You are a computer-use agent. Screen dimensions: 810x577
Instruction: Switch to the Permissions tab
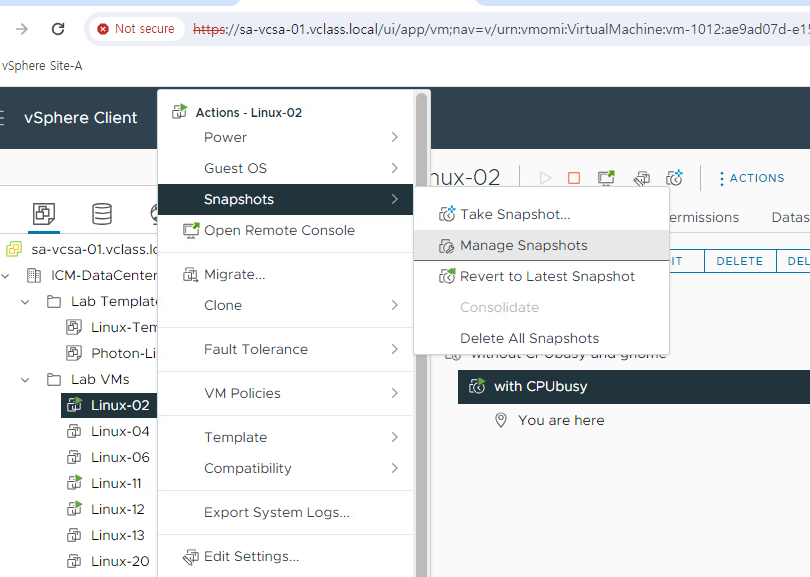click(704, 217)
